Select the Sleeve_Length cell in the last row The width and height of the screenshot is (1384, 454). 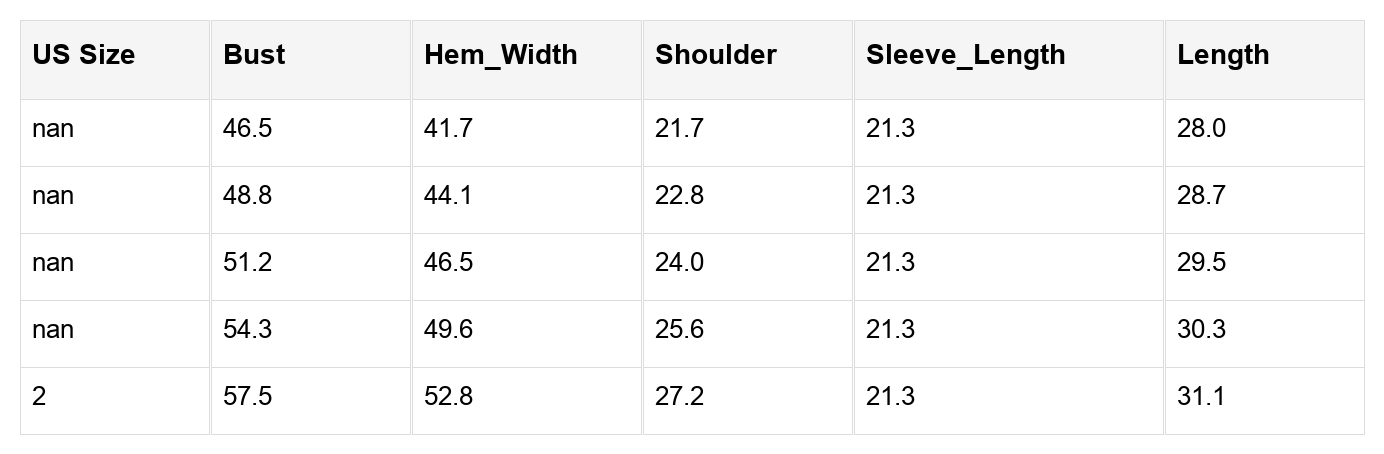click(890, 397)
